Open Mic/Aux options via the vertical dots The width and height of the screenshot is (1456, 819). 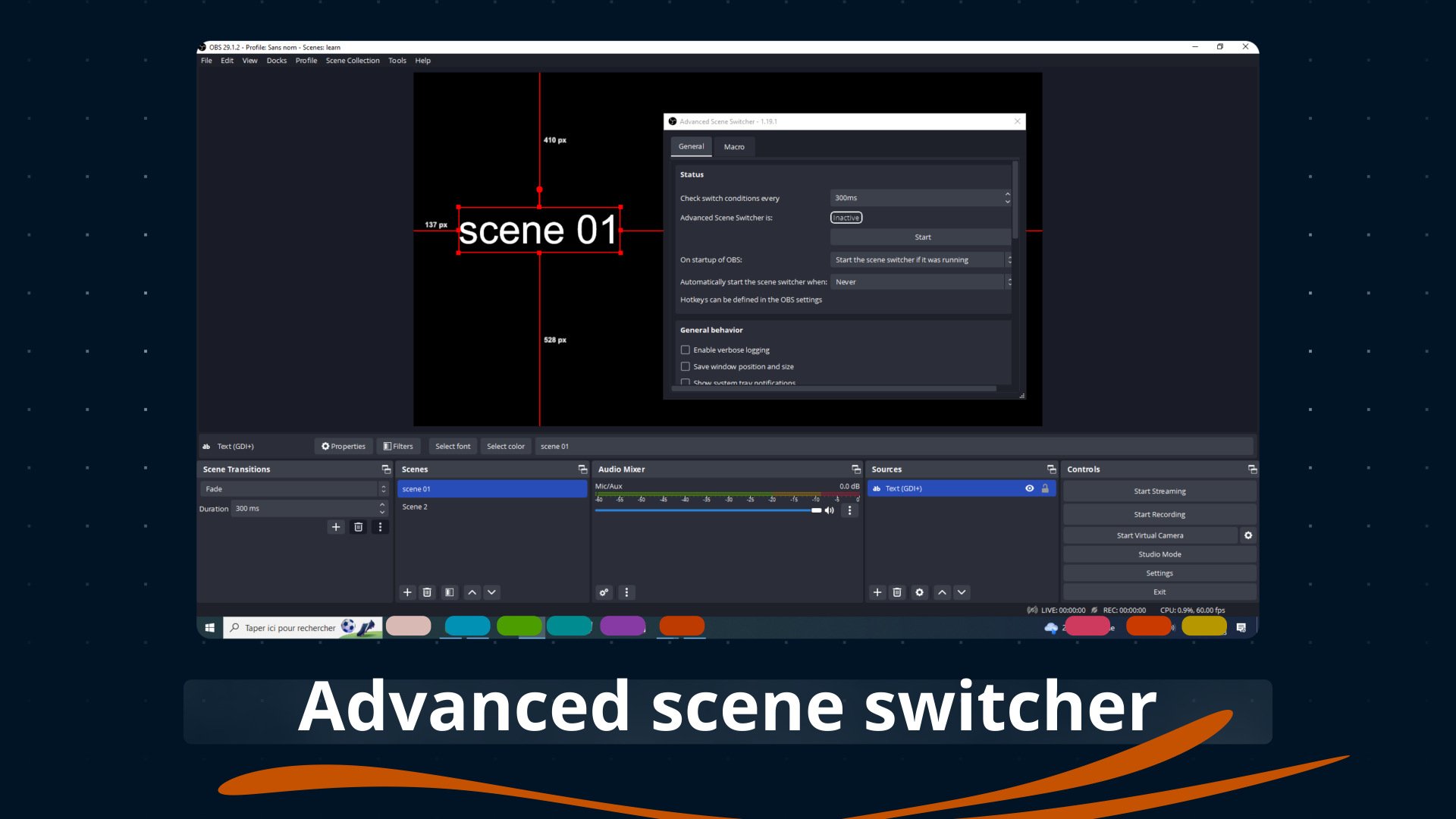(850, 510)
